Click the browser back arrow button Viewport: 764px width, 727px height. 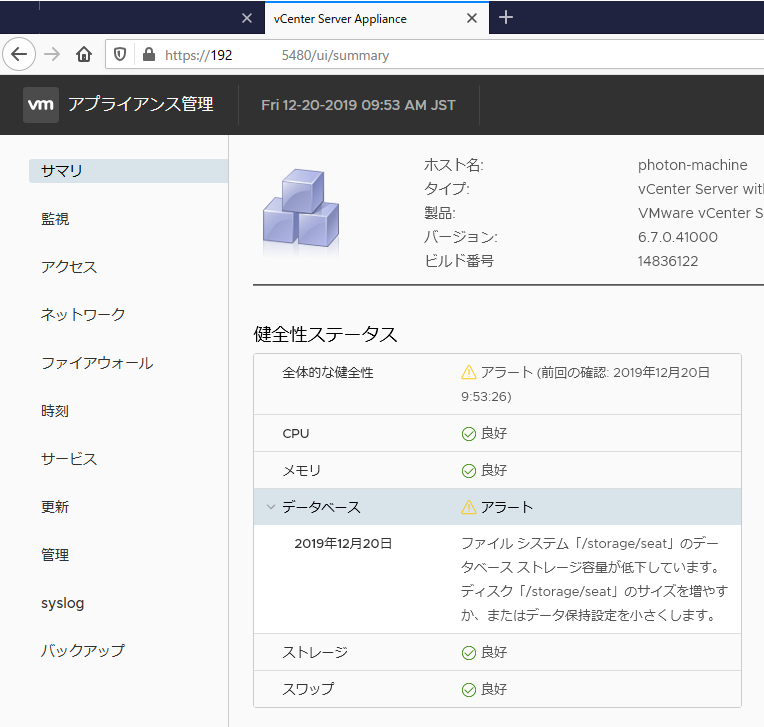click(19, 54)
